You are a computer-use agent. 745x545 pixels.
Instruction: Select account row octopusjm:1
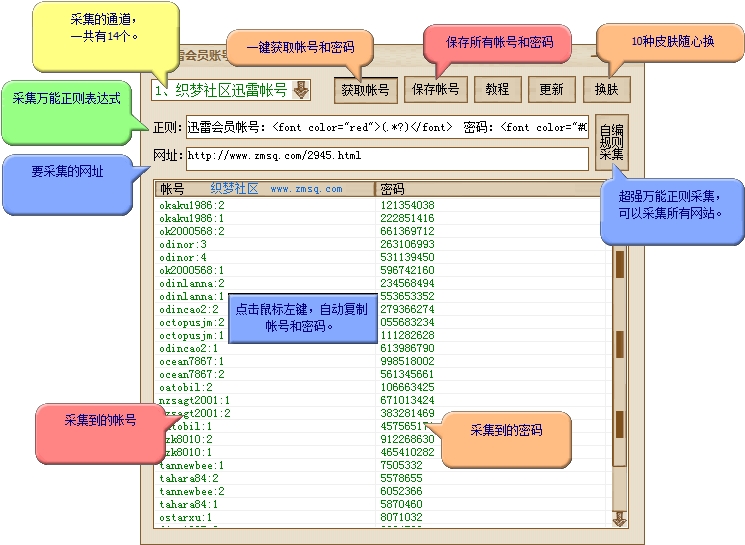pyautogui.click(x=192, y=335)
